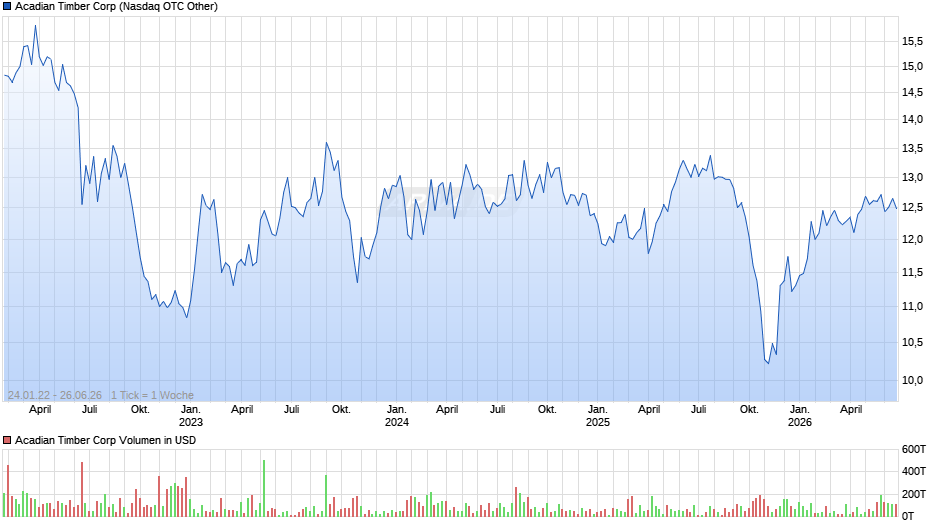Screen dimensions: 940x526
Task: Click the 'Jan. 2023' time axis label
Action: [191, 416]
